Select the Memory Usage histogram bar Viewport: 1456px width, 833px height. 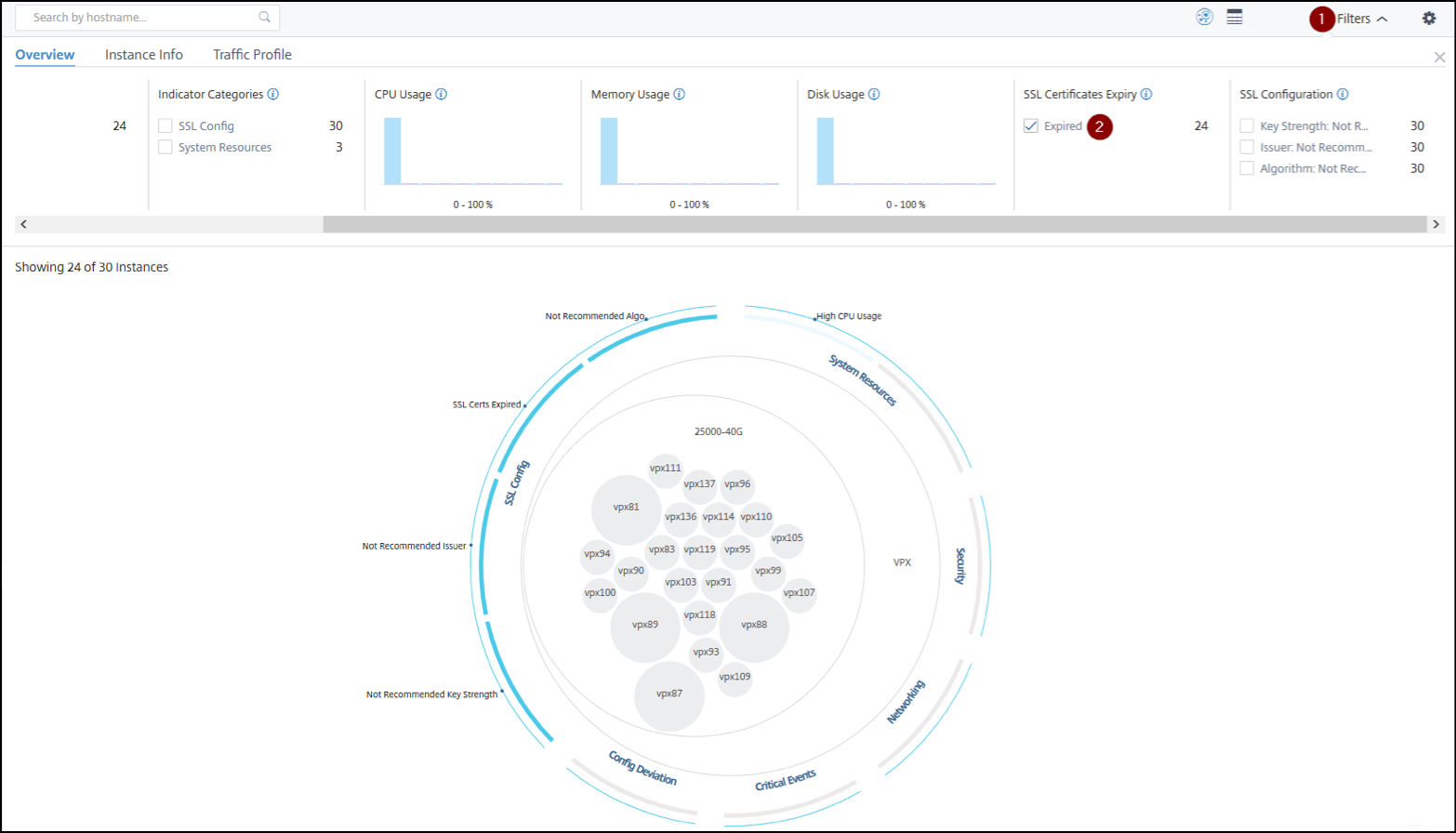click(x=609, y=151)
